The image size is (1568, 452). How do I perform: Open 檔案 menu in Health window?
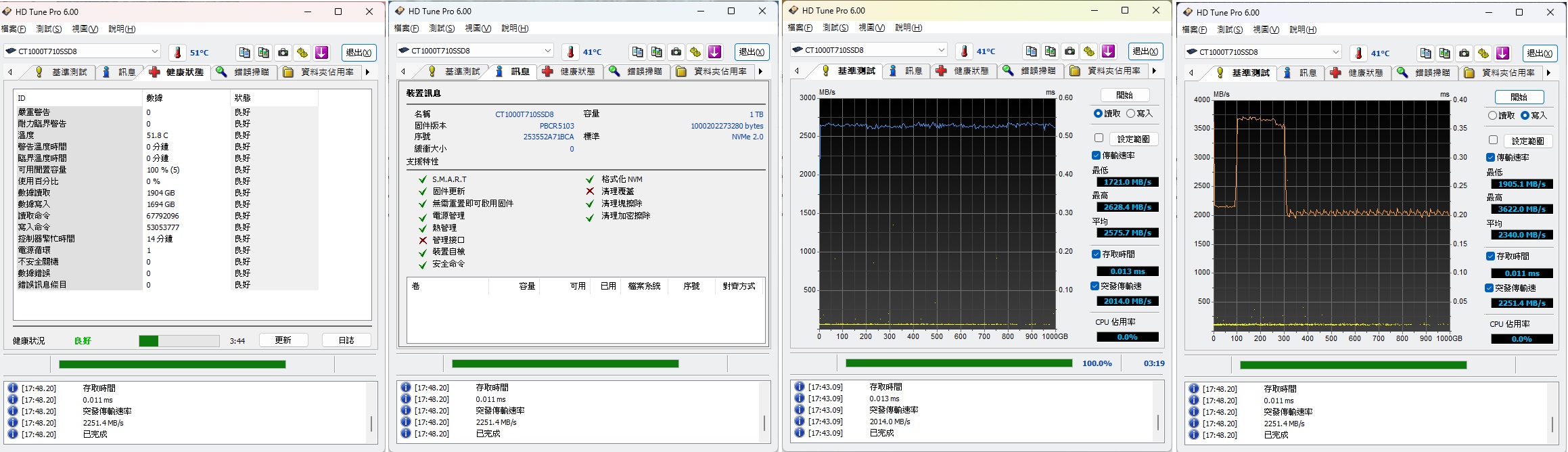click(14, 29)
